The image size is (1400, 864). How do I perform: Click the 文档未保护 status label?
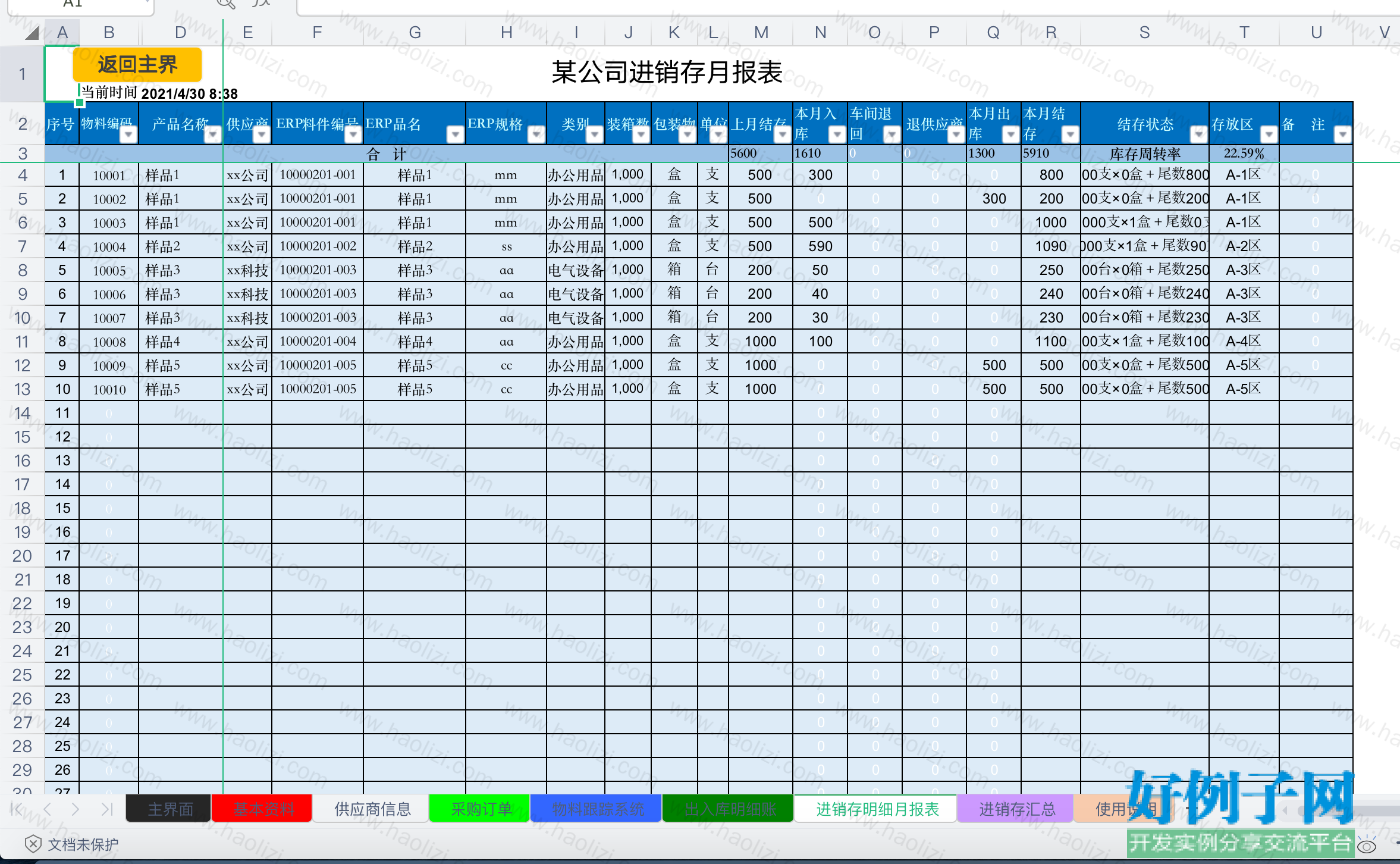83,844
